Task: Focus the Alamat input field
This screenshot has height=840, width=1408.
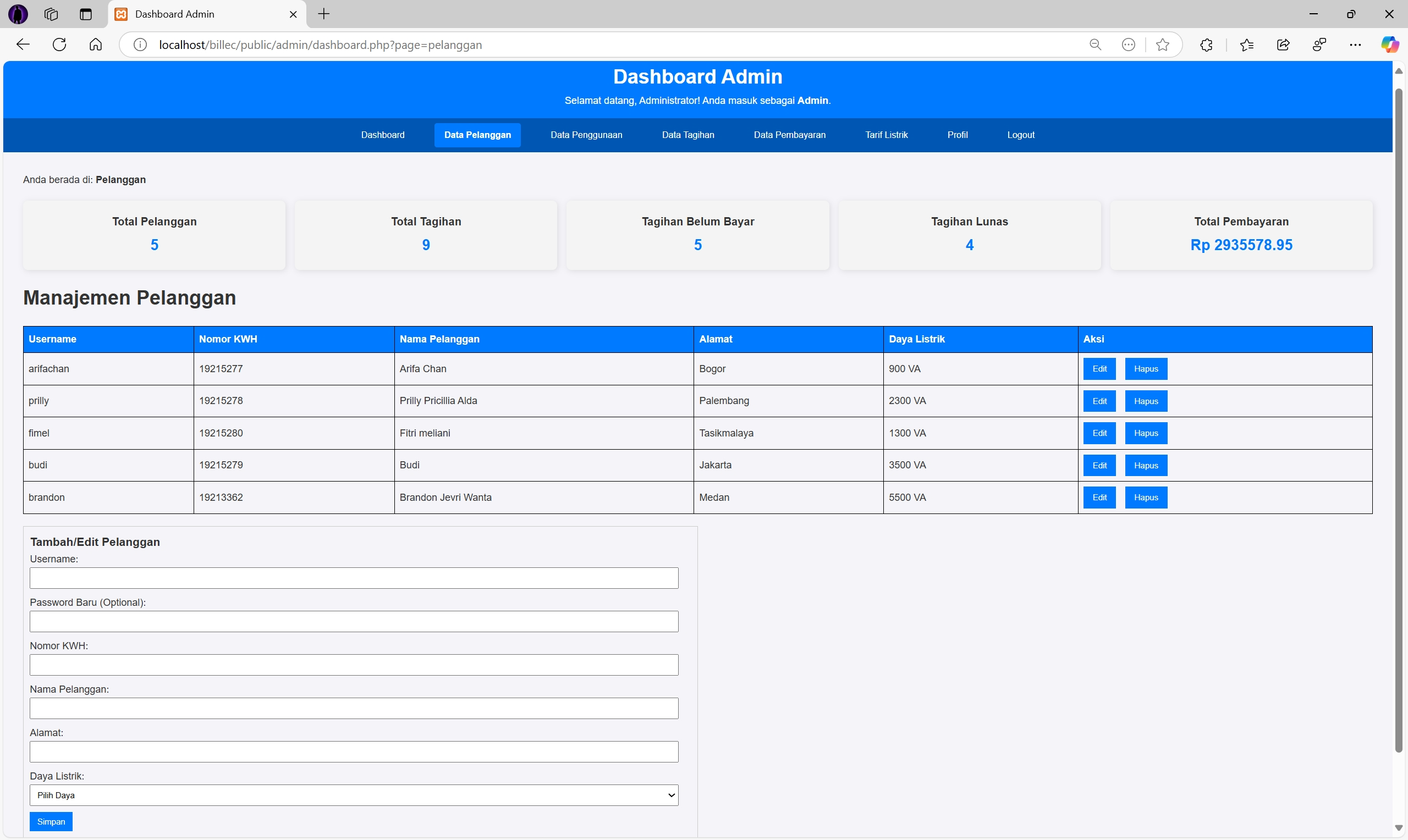Action: (354, 751)
